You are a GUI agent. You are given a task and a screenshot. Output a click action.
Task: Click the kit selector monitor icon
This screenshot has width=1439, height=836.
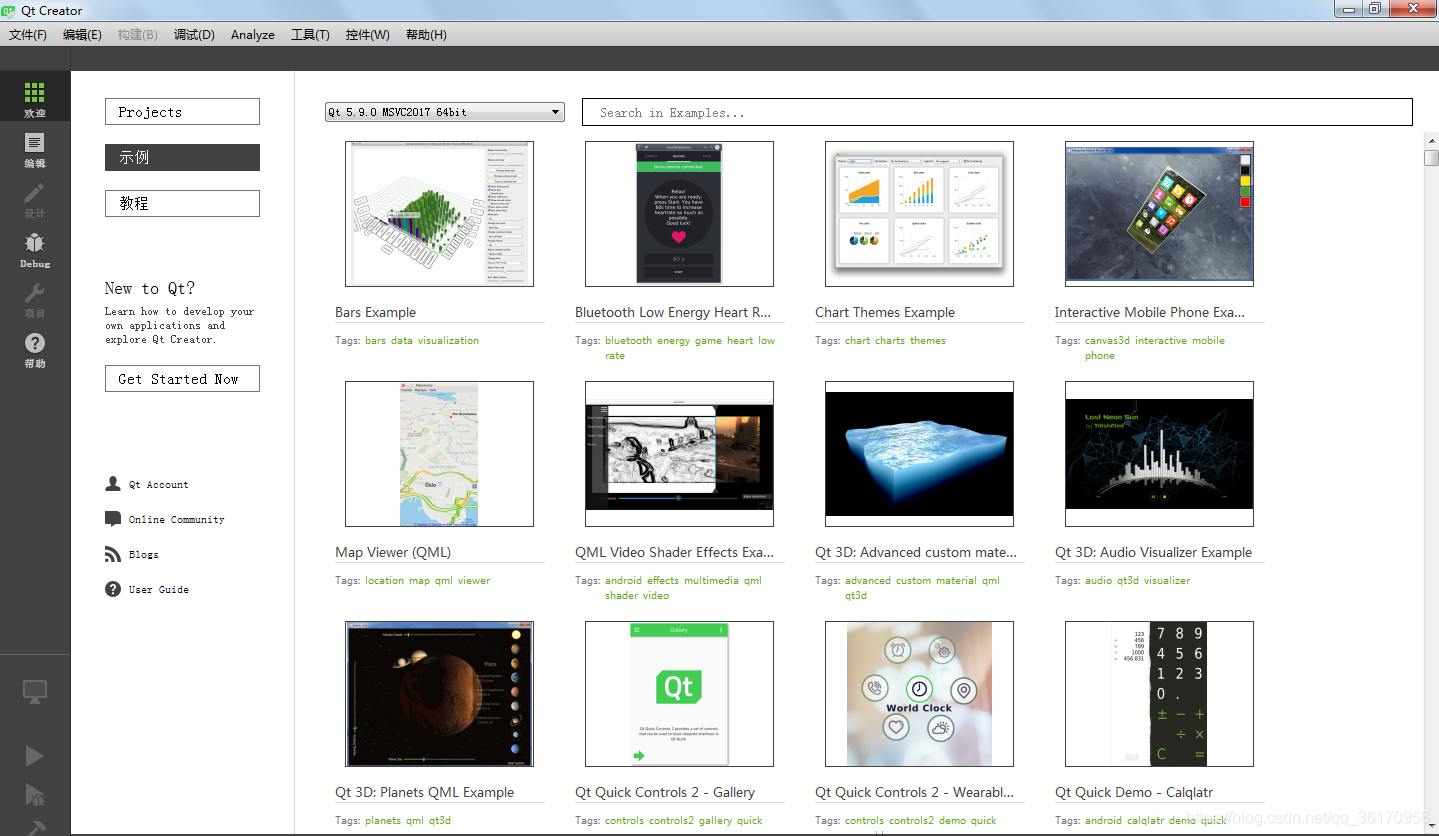[x=35, y=691]
